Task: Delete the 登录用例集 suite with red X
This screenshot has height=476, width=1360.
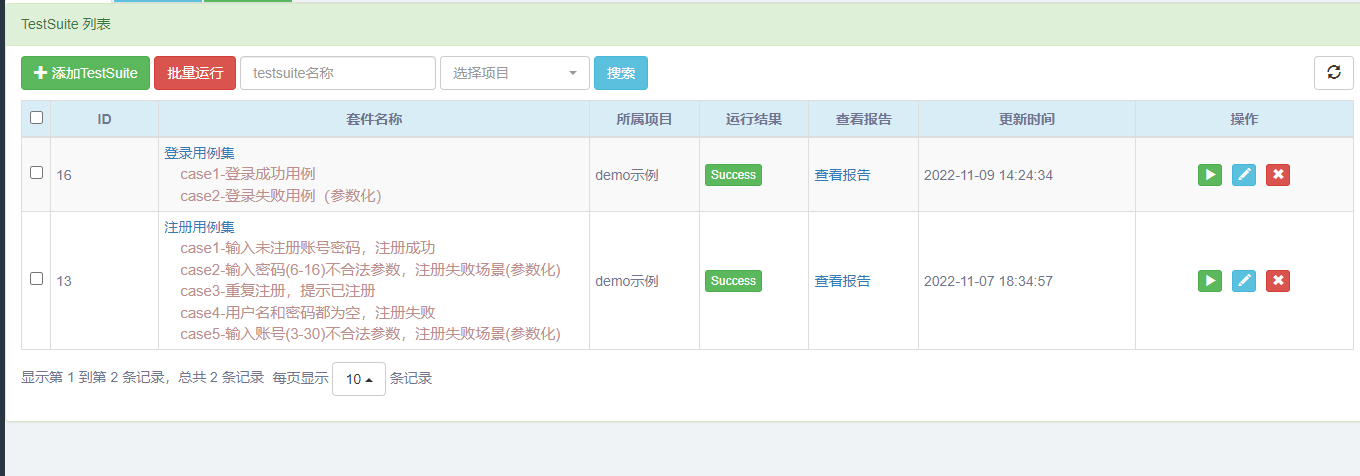Action: tap(1278, 175)
